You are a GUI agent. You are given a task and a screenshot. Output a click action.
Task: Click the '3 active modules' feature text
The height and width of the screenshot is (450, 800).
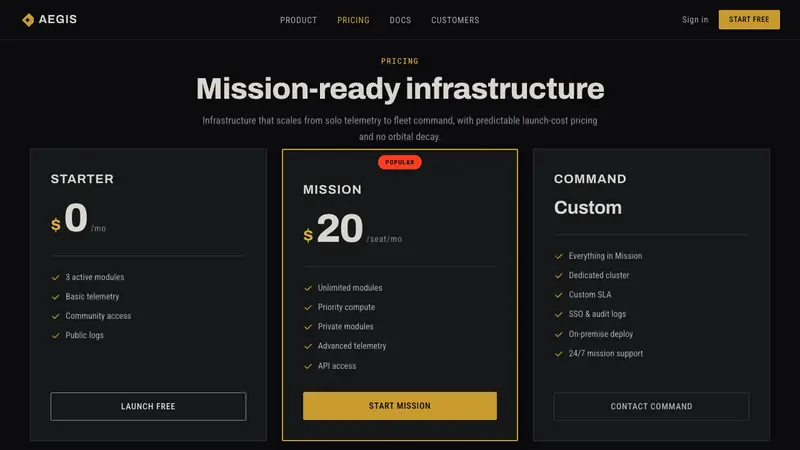(x=95, y=277)
